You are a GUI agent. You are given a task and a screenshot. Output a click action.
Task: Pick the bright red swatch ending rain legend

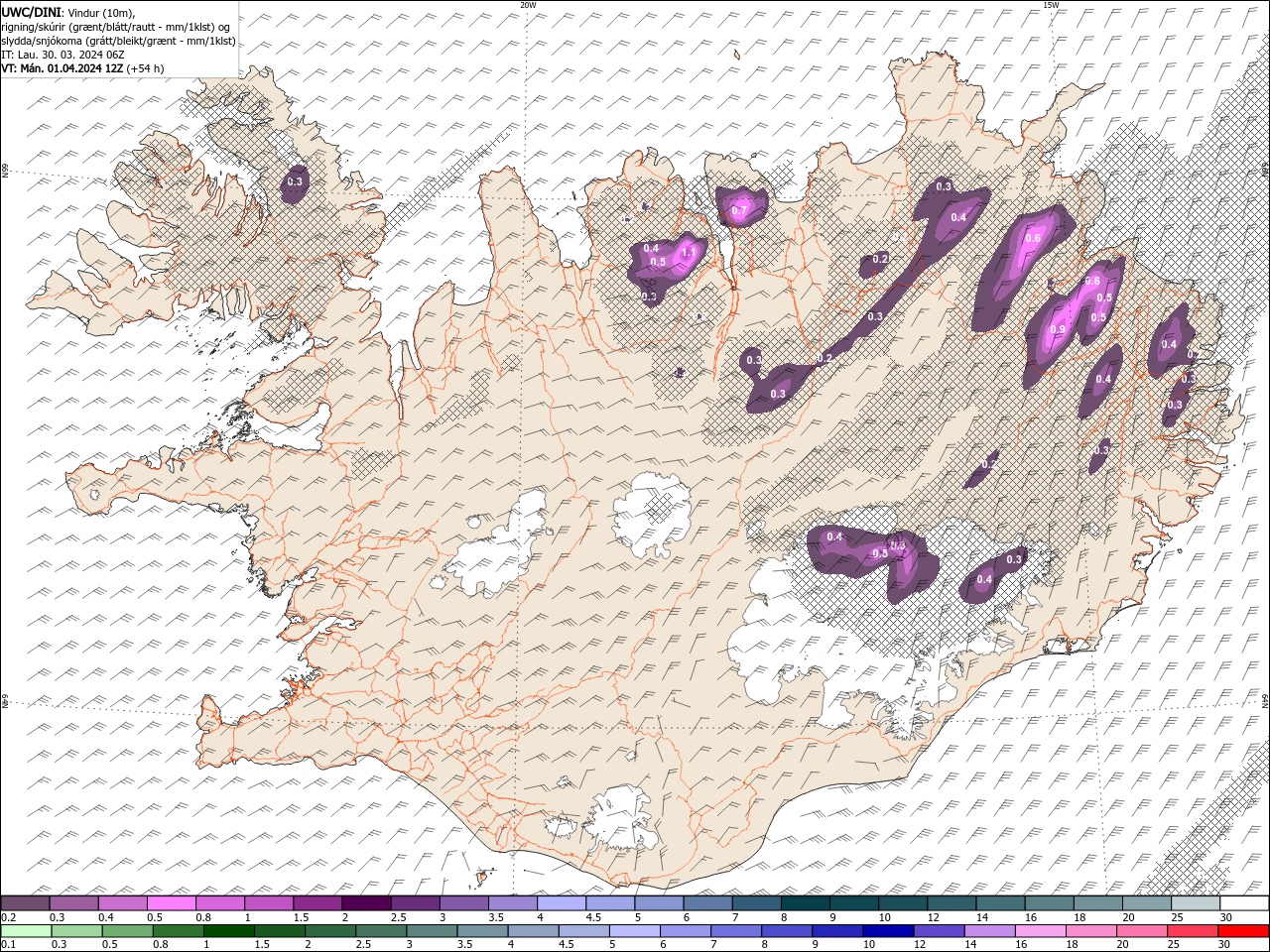tap(1244, 931)
